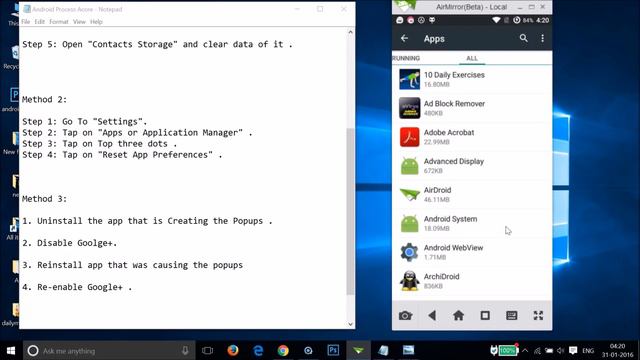
Task: Click the "Method 2:" line in Notepad
Action: point(44,99)
